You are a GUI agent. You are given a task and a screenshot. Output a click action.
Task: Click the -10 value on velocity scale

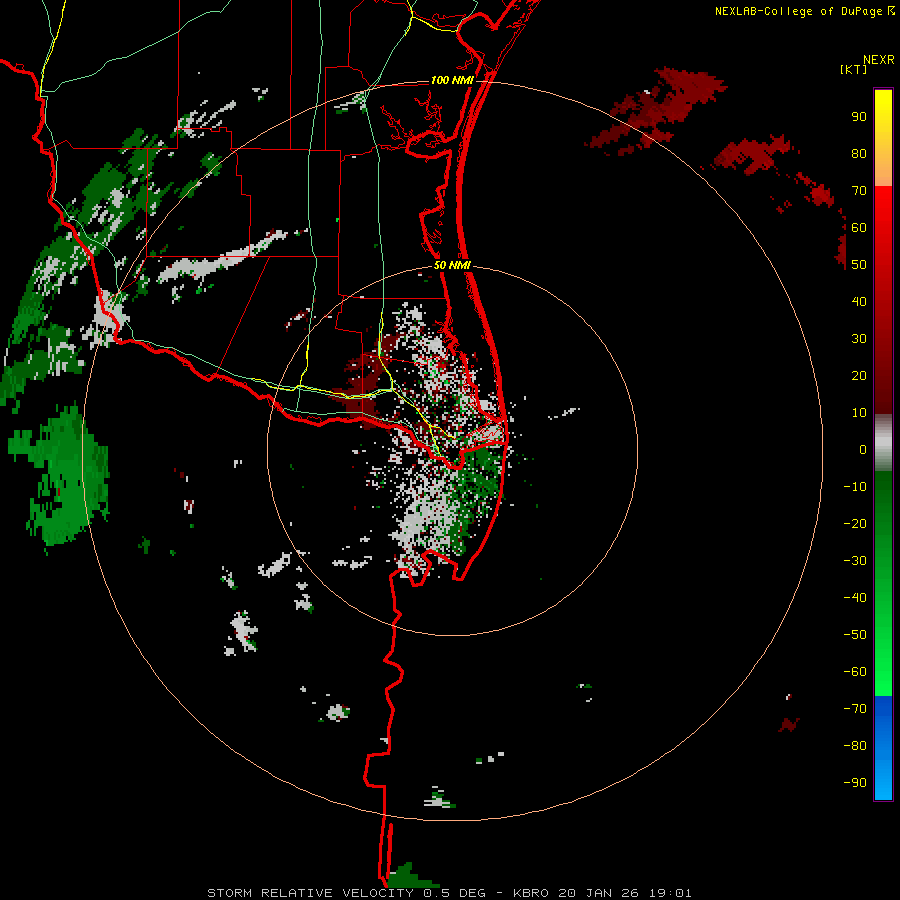click(x=855, y=487)
